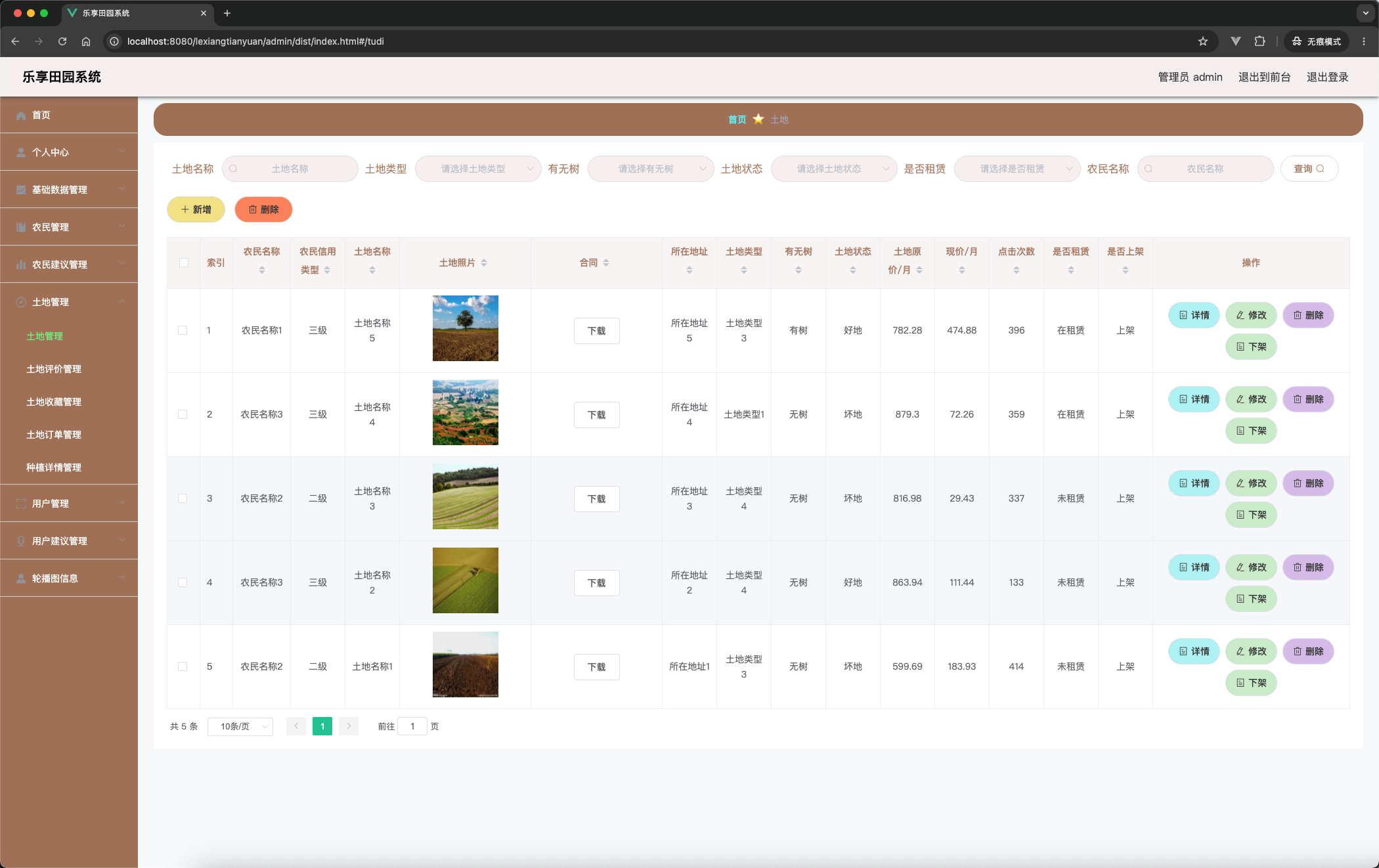1379x868 pixels.
Task: Open the Vue devtools extension icon
Action: (x=1236, y=41)
